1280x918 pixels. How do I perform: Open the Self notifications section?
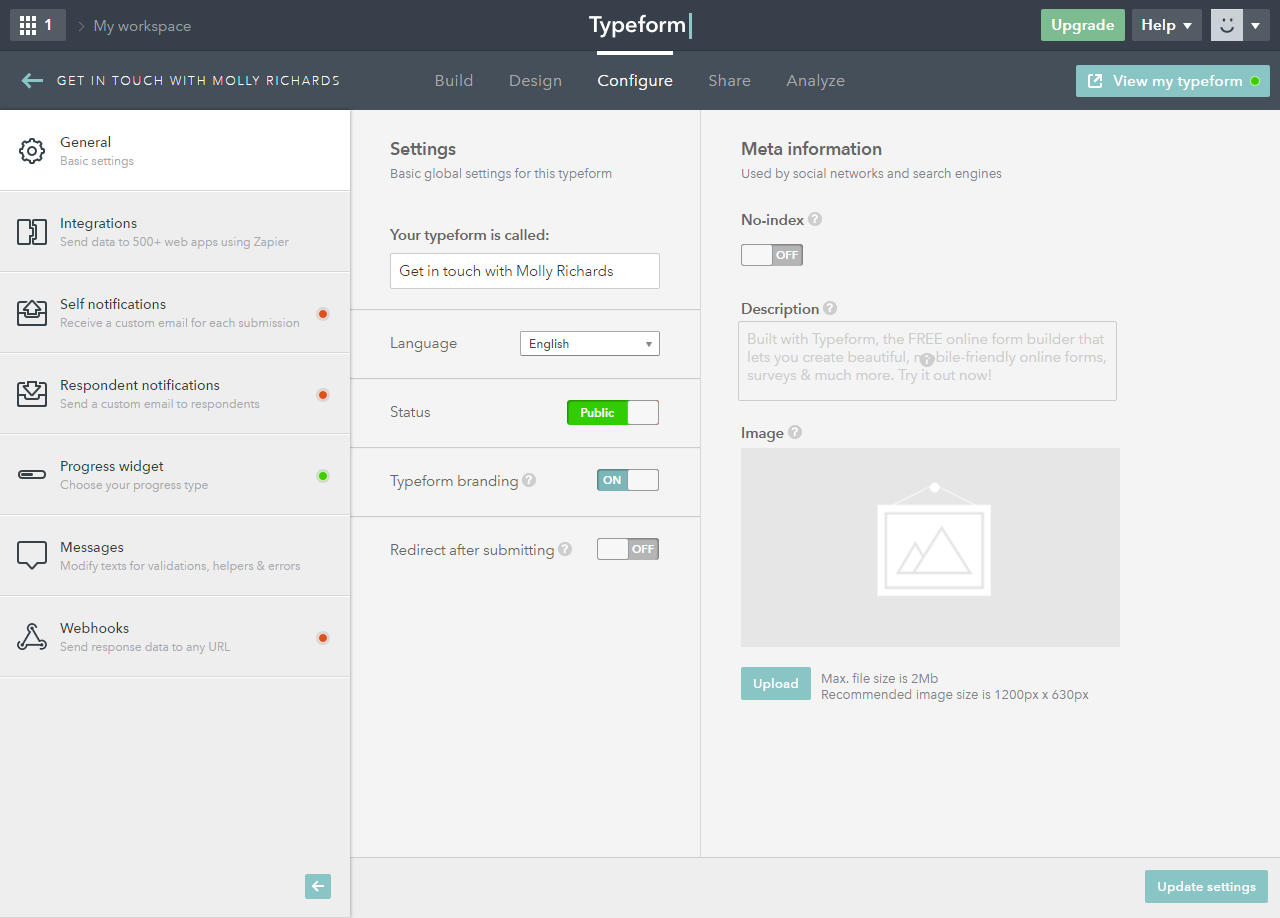pos(175,313)
